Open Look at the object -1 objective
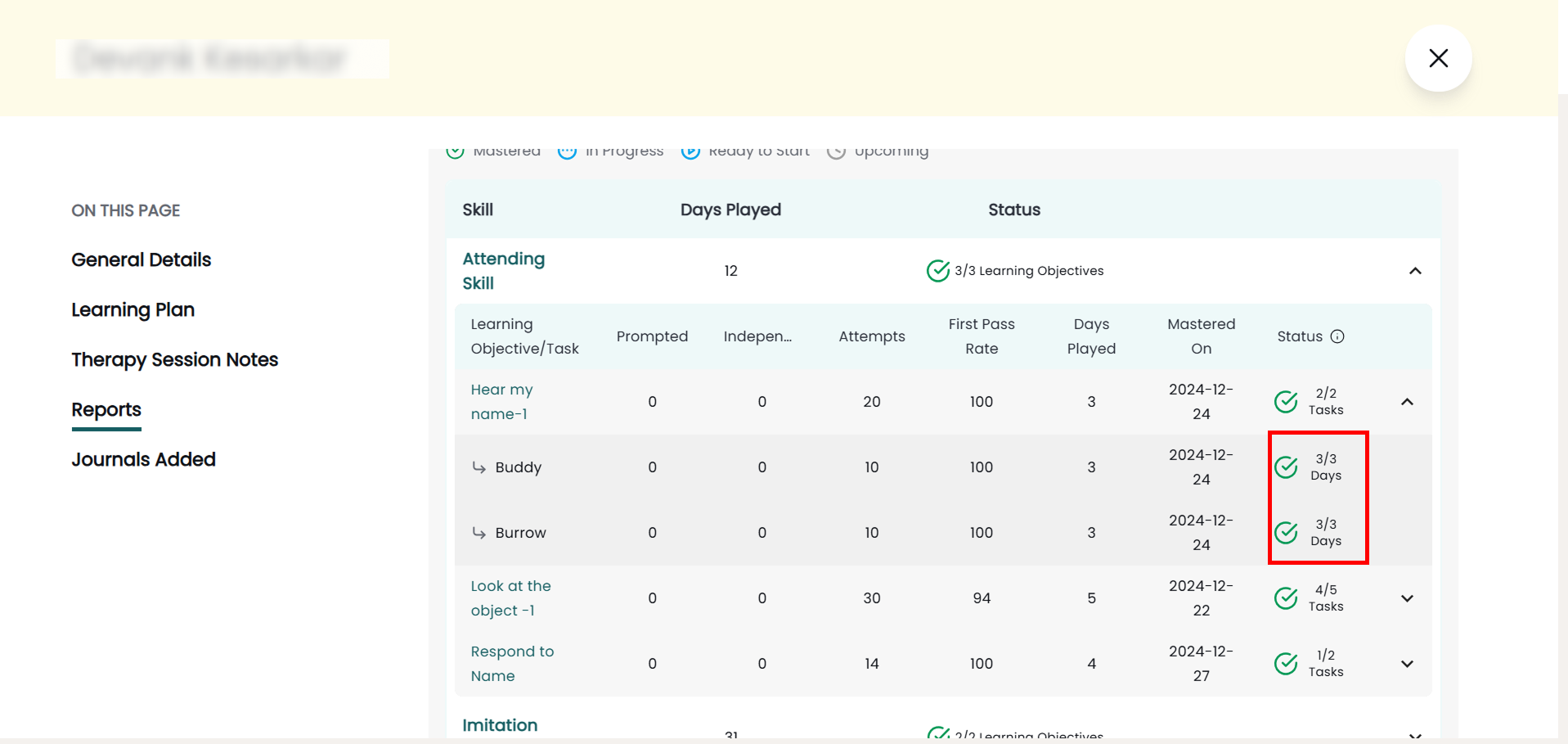This screenshot has height=744, width=1568. tap(510, 598)
